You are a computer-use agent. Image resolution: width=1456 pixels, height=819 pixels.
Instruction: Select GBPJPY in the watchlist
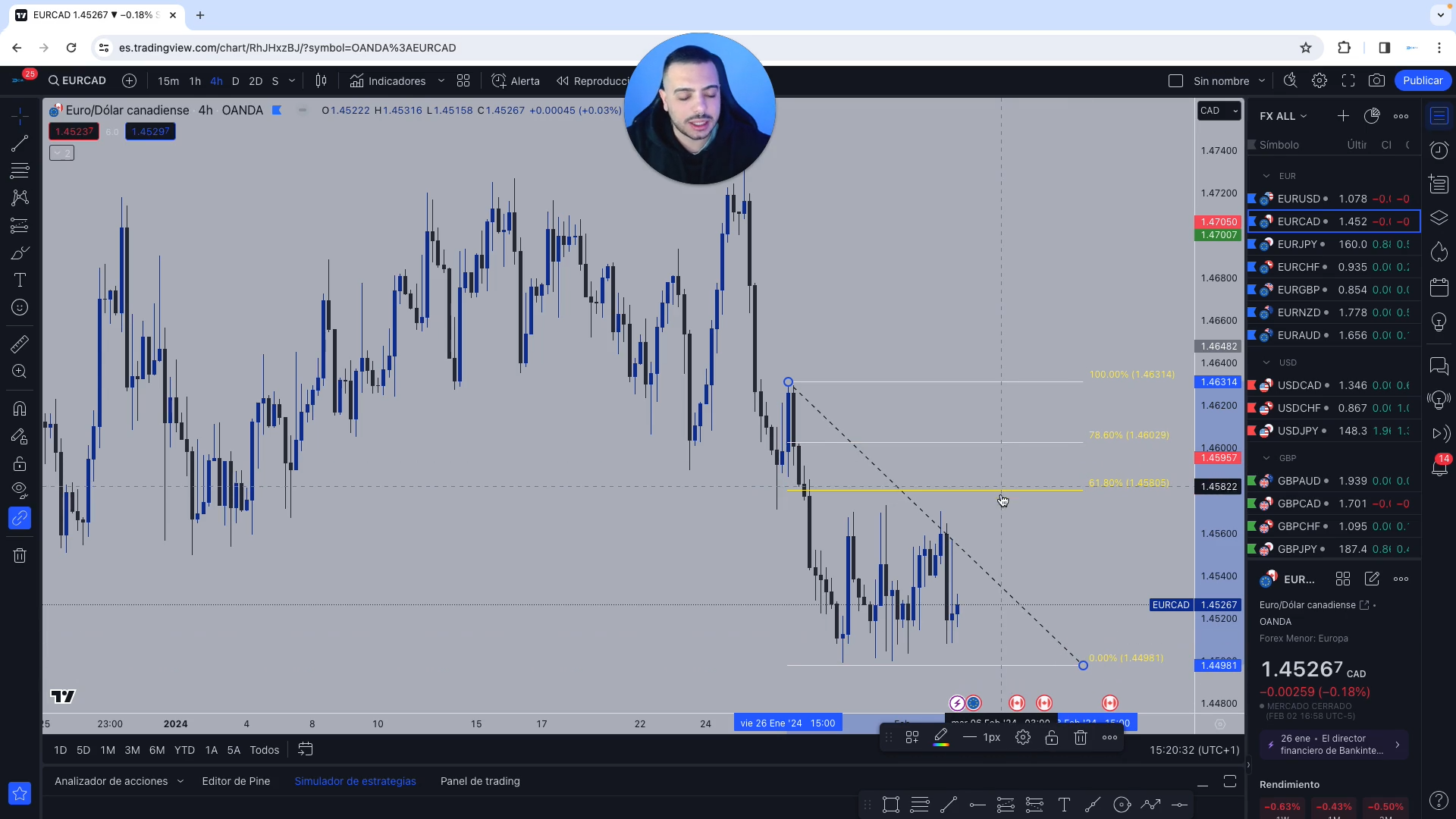pyautogui.click(x=1297, y=549)
